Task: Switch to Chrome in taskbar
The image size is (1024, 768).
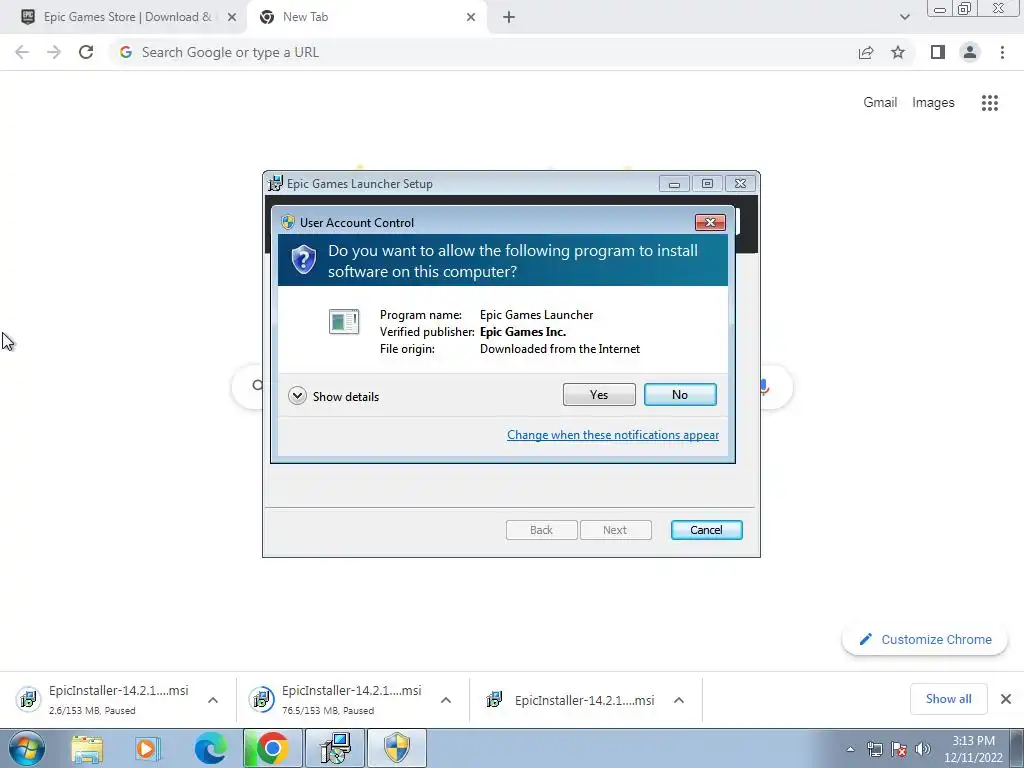Action: pyautogui.click(x=272, y=748)
